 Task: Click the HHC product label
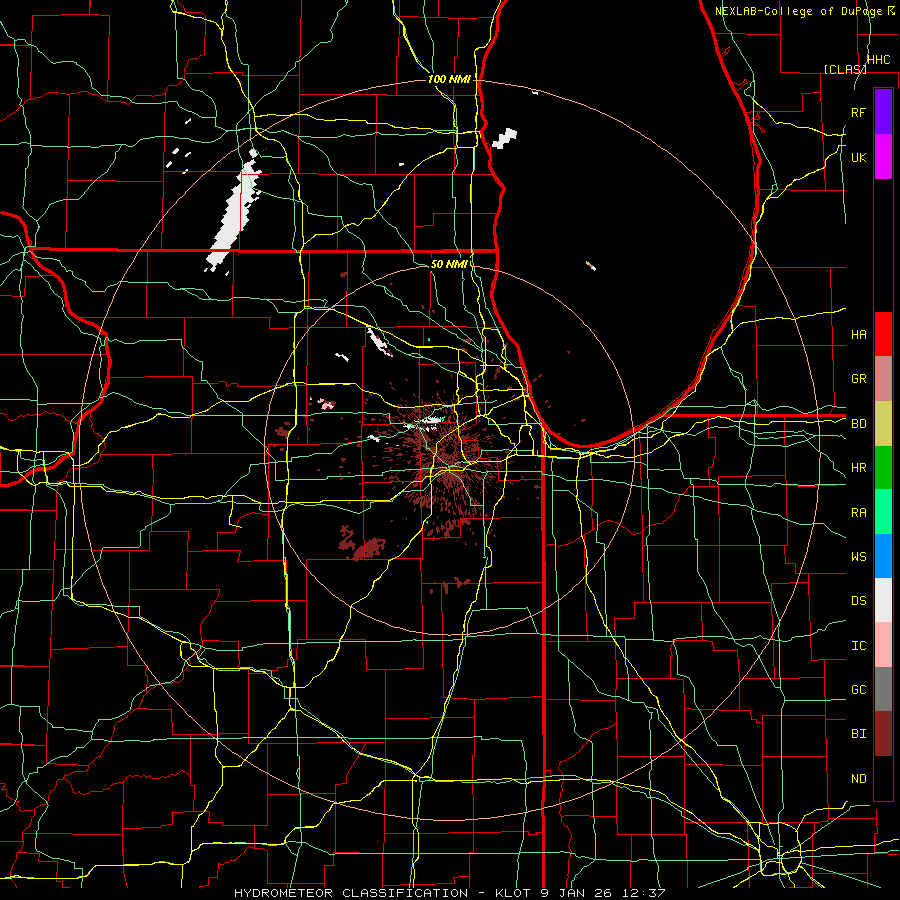(x=878, y=60)
